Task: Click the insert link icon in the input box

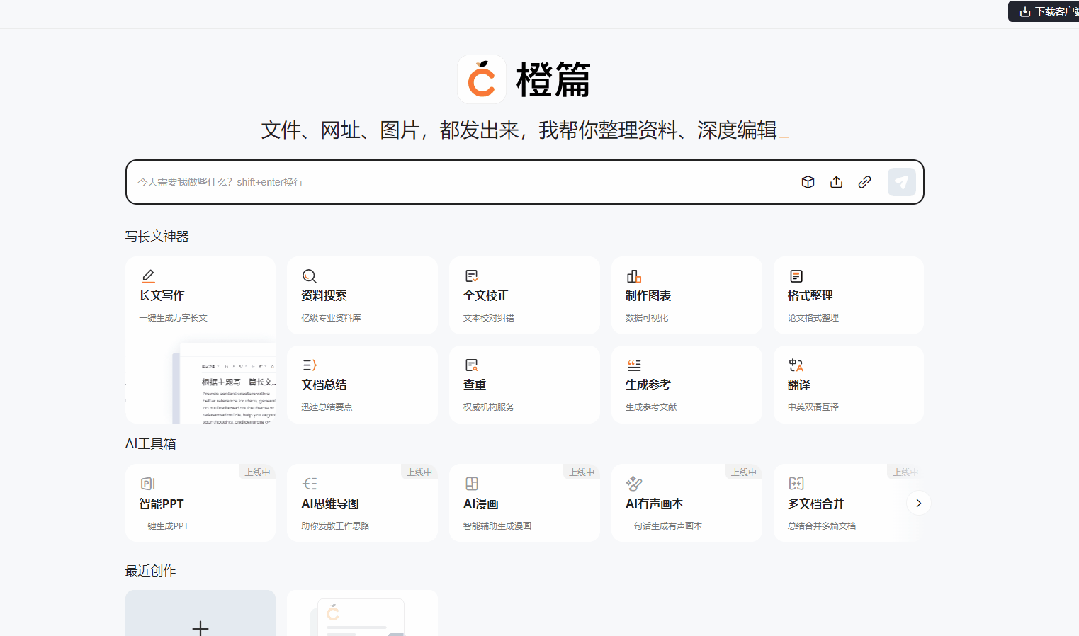Action: coord(864,182)
